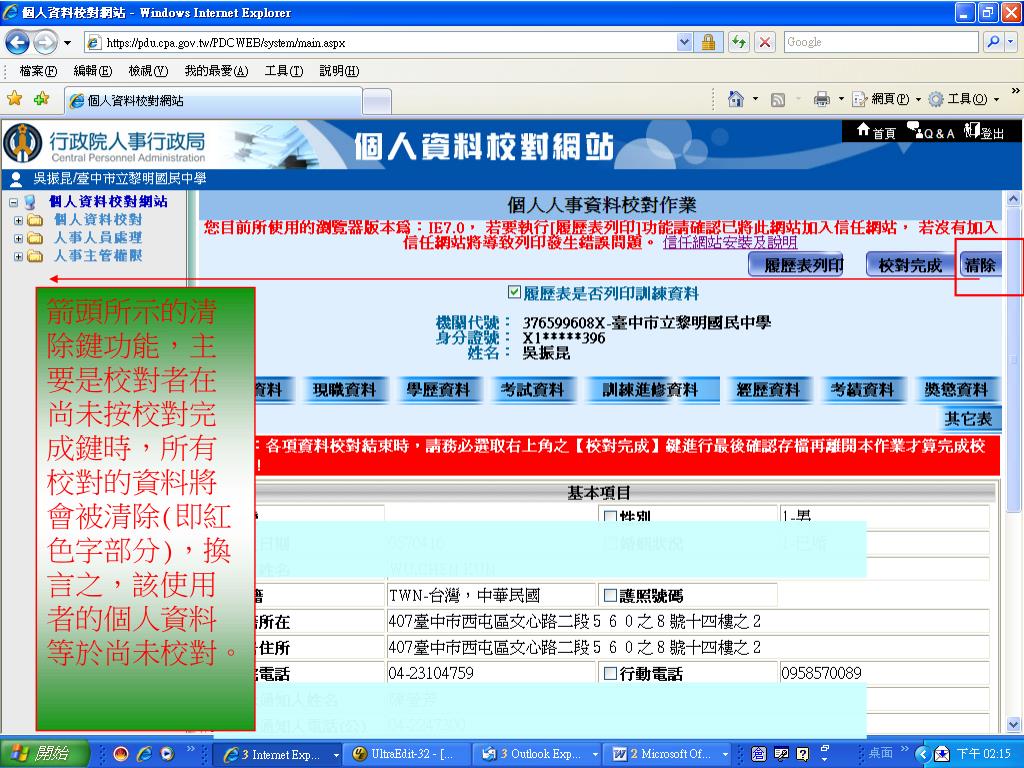The width and height of the screenshot is (1024, 768).
Task: Click the address bar URL field
Action: click(x=381, y=43)
